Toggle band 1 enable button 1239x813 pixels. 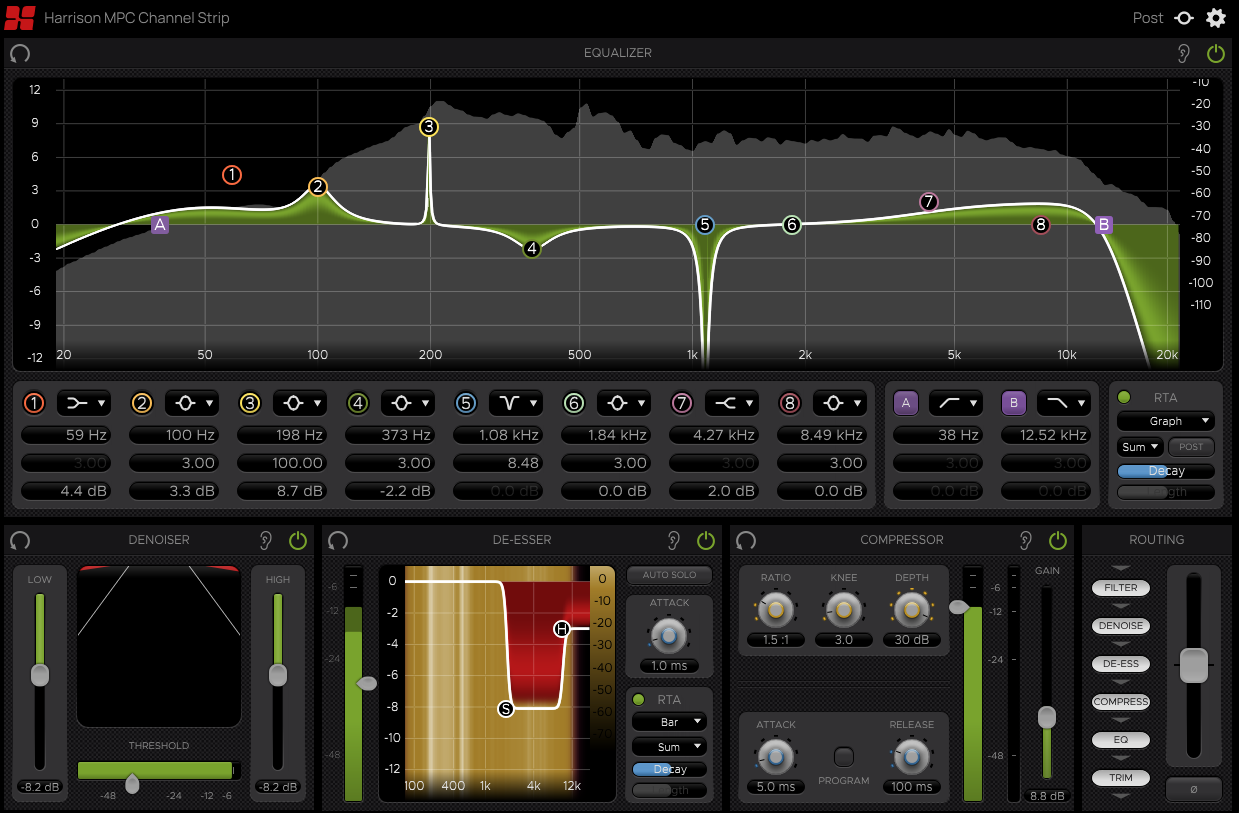[34, 403]
